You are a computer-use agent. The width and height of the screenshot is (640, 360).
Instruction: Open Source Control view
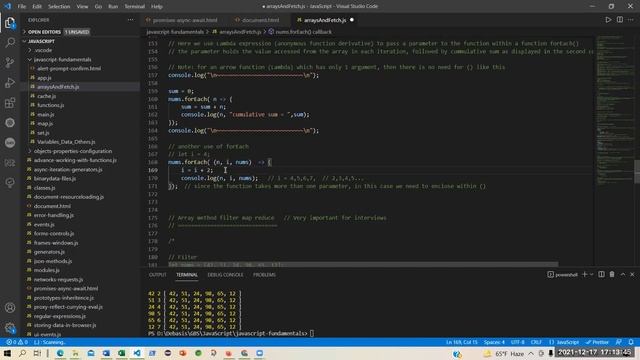10,62
